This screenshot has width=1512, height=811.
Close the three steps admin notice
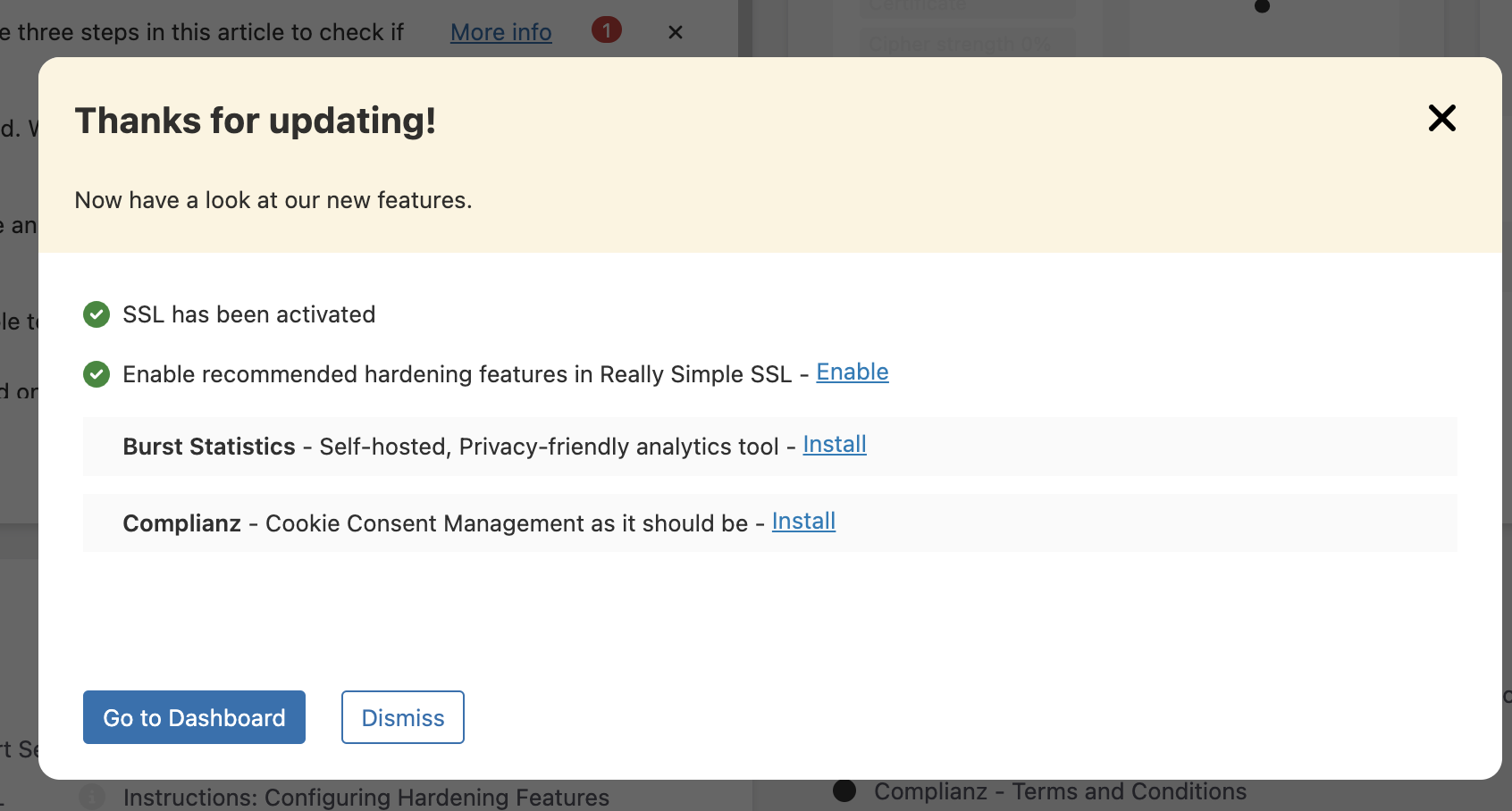click(x=676, y=32)
